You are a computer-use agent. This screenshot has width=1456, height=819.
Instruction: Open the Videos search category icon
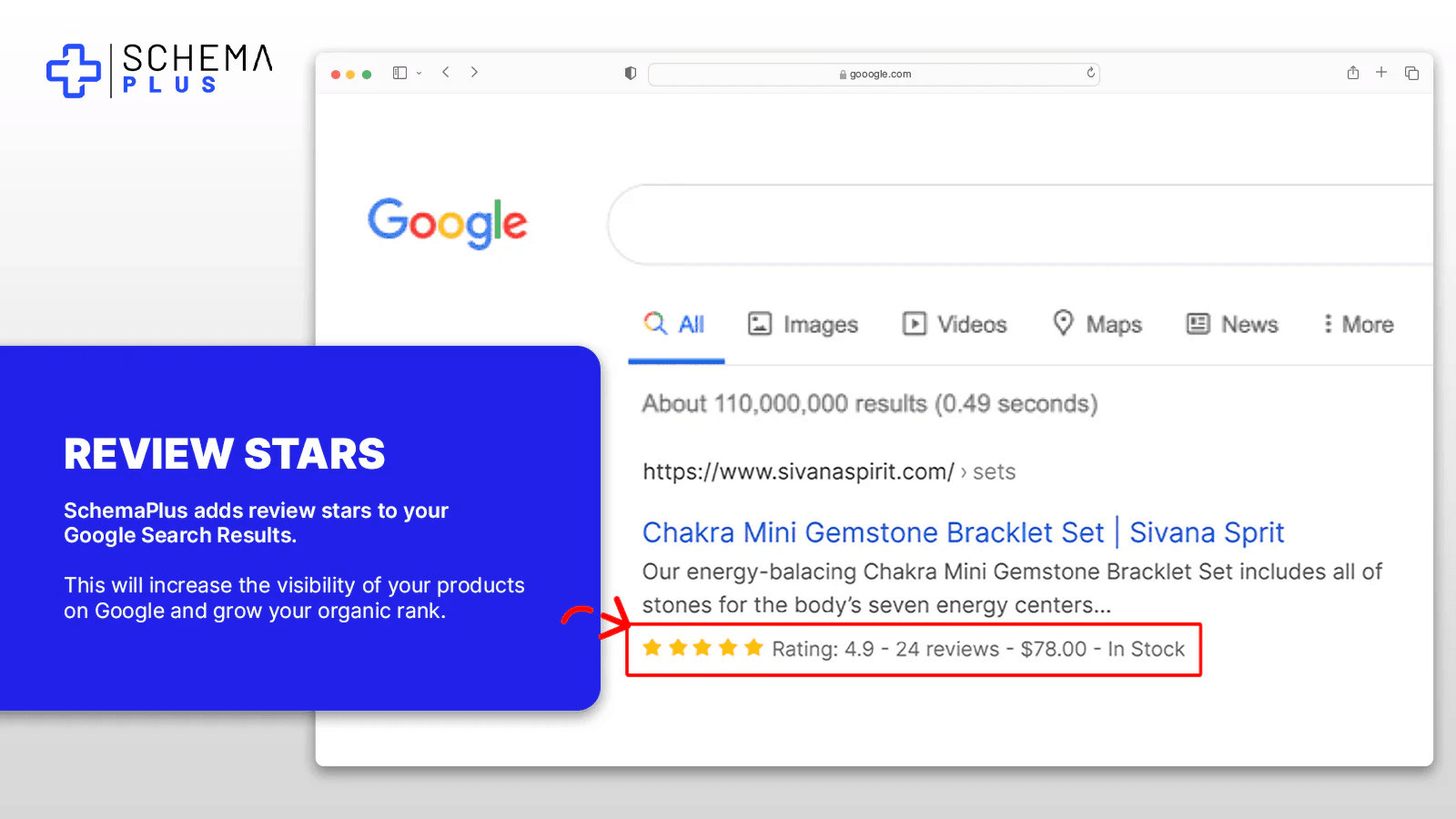coord(915,324)
